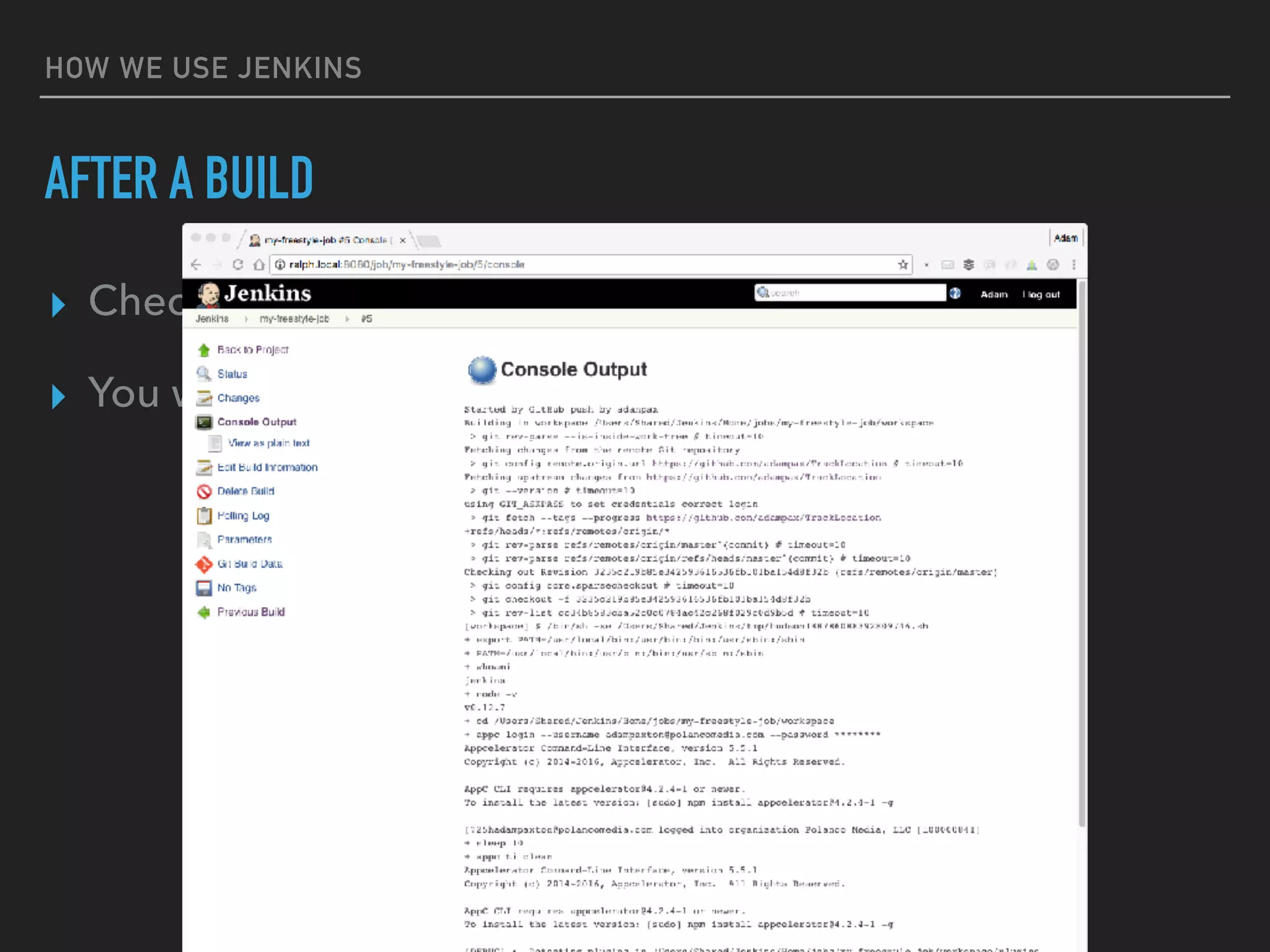The height and width of the screenshot is (952, 1270).
Task: Click the No Tags save icon
Action: [203, 588]
